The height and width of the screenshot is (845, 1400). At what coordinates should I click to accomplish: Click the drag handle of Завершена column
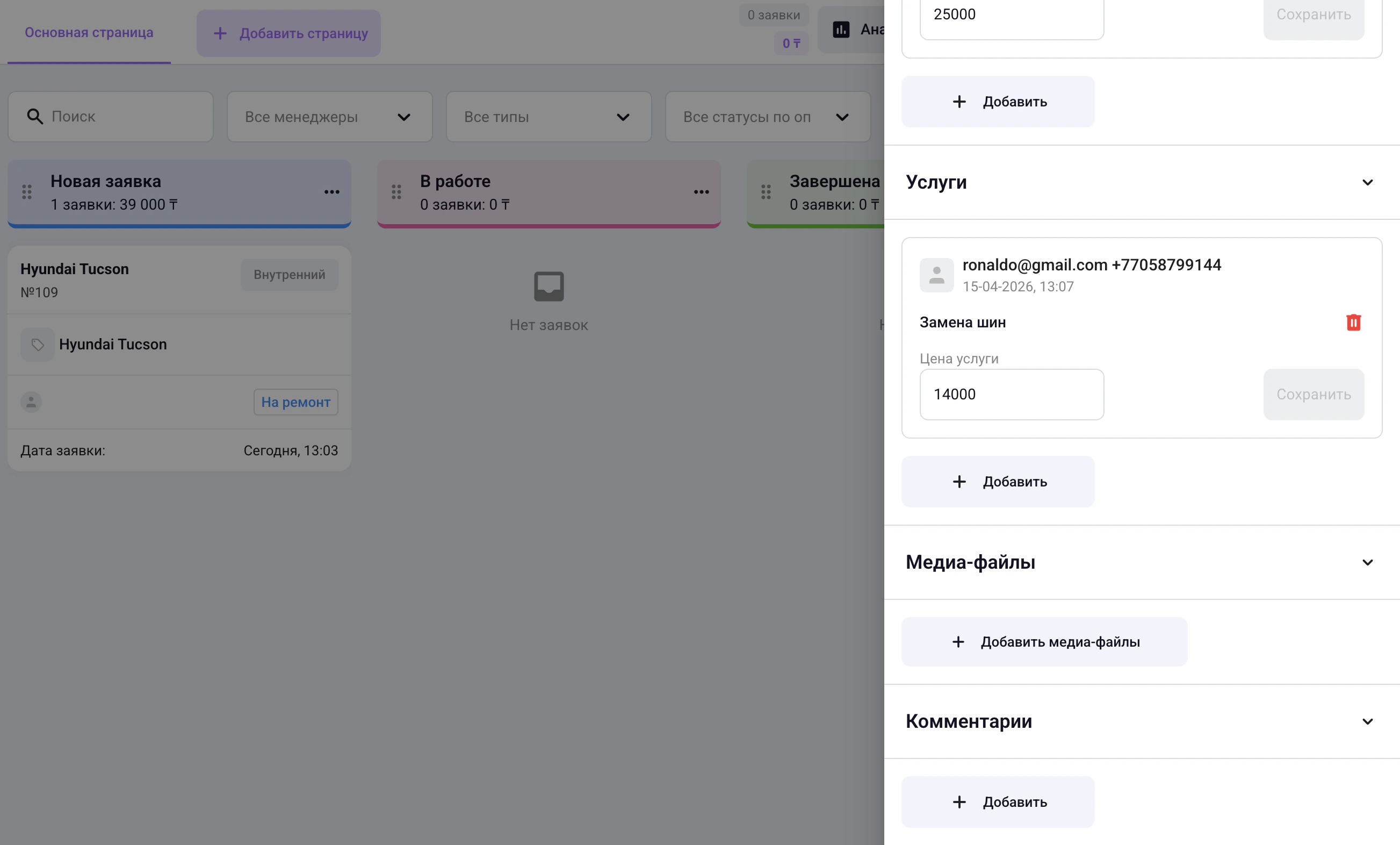pos(766,192)
